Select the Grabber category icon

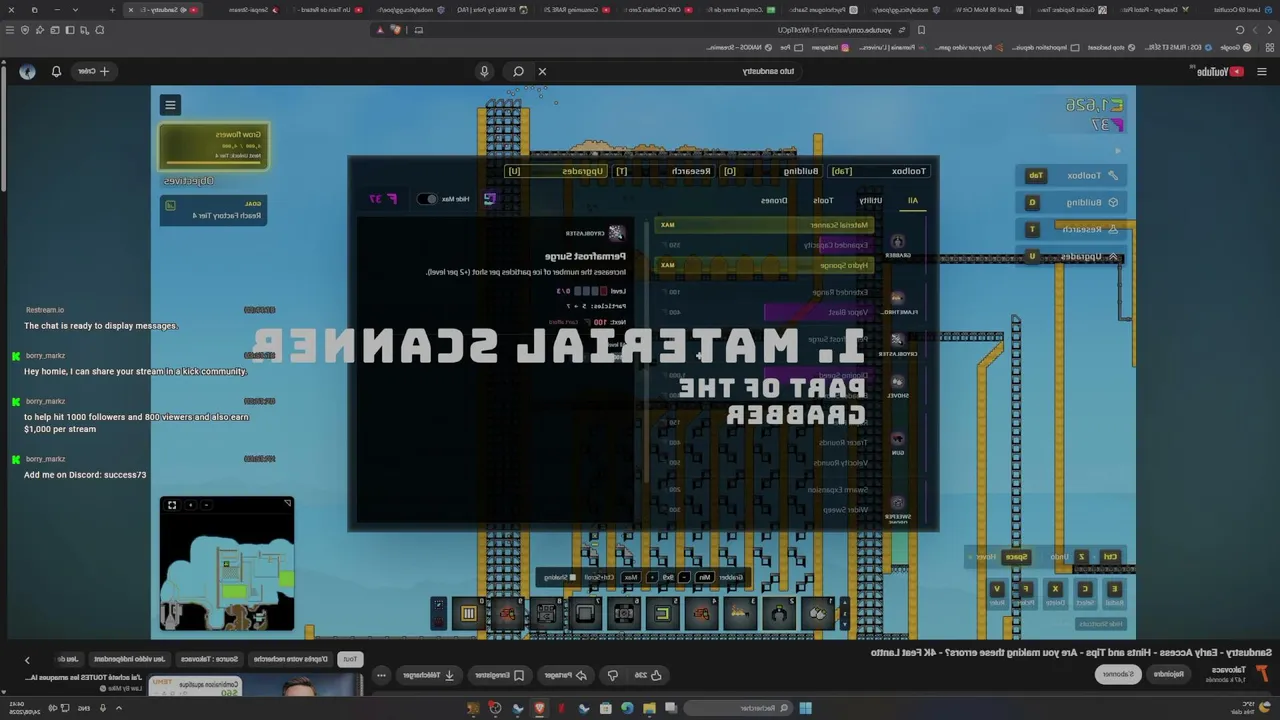pos(897,242)
